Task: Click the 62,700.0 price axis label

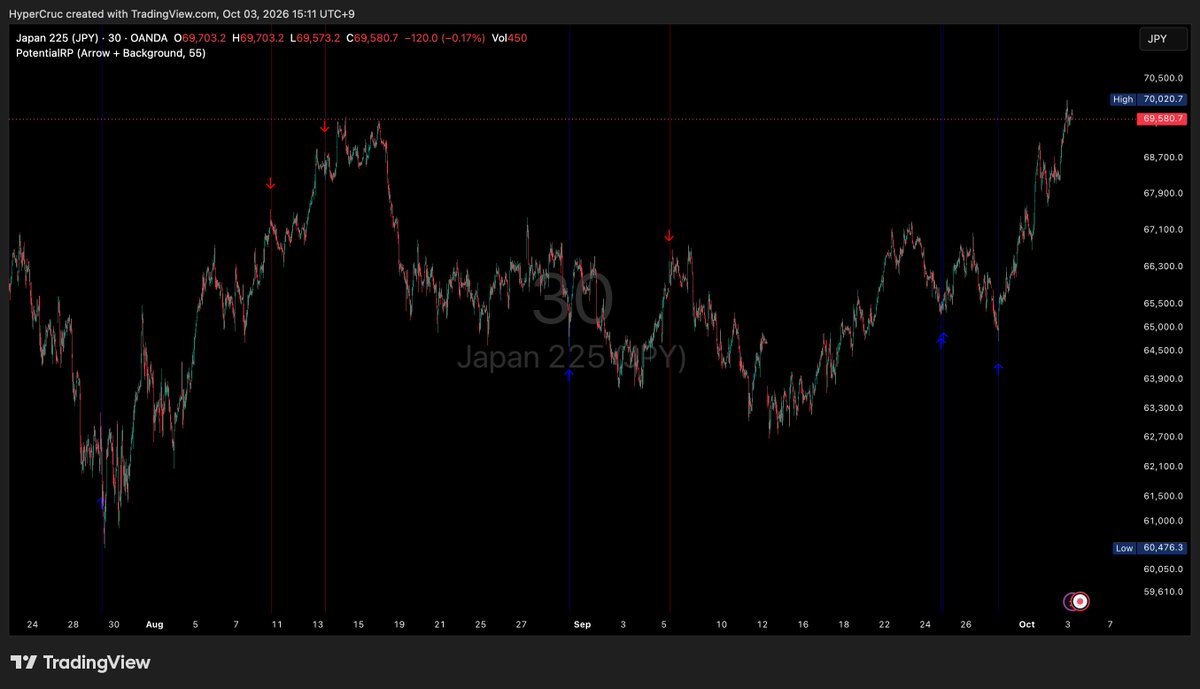Action: click(1162, 437)
